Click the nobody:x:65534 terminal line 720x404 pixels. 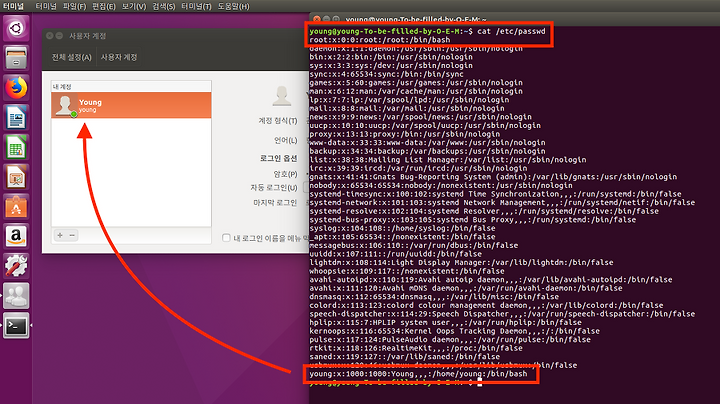(441, 185)
